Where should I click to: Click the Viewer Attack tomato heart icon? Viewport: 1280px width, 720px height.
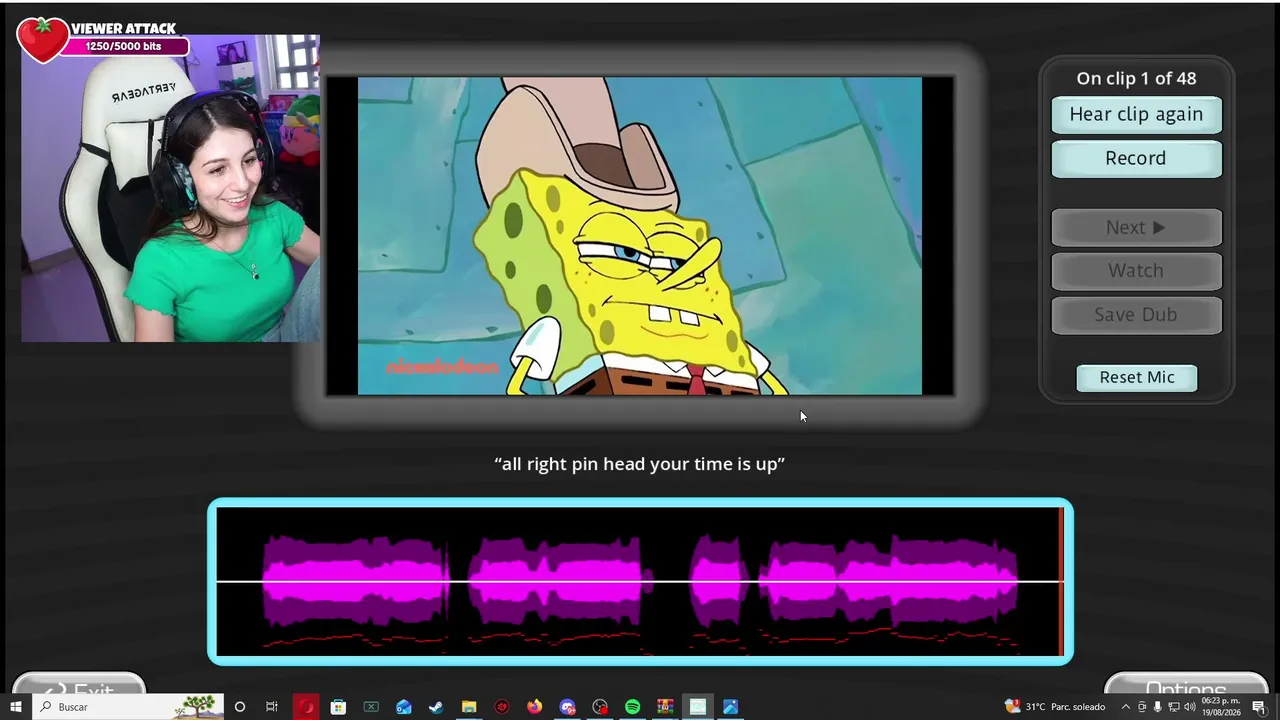pyautogui.click(x=42, y=39)
